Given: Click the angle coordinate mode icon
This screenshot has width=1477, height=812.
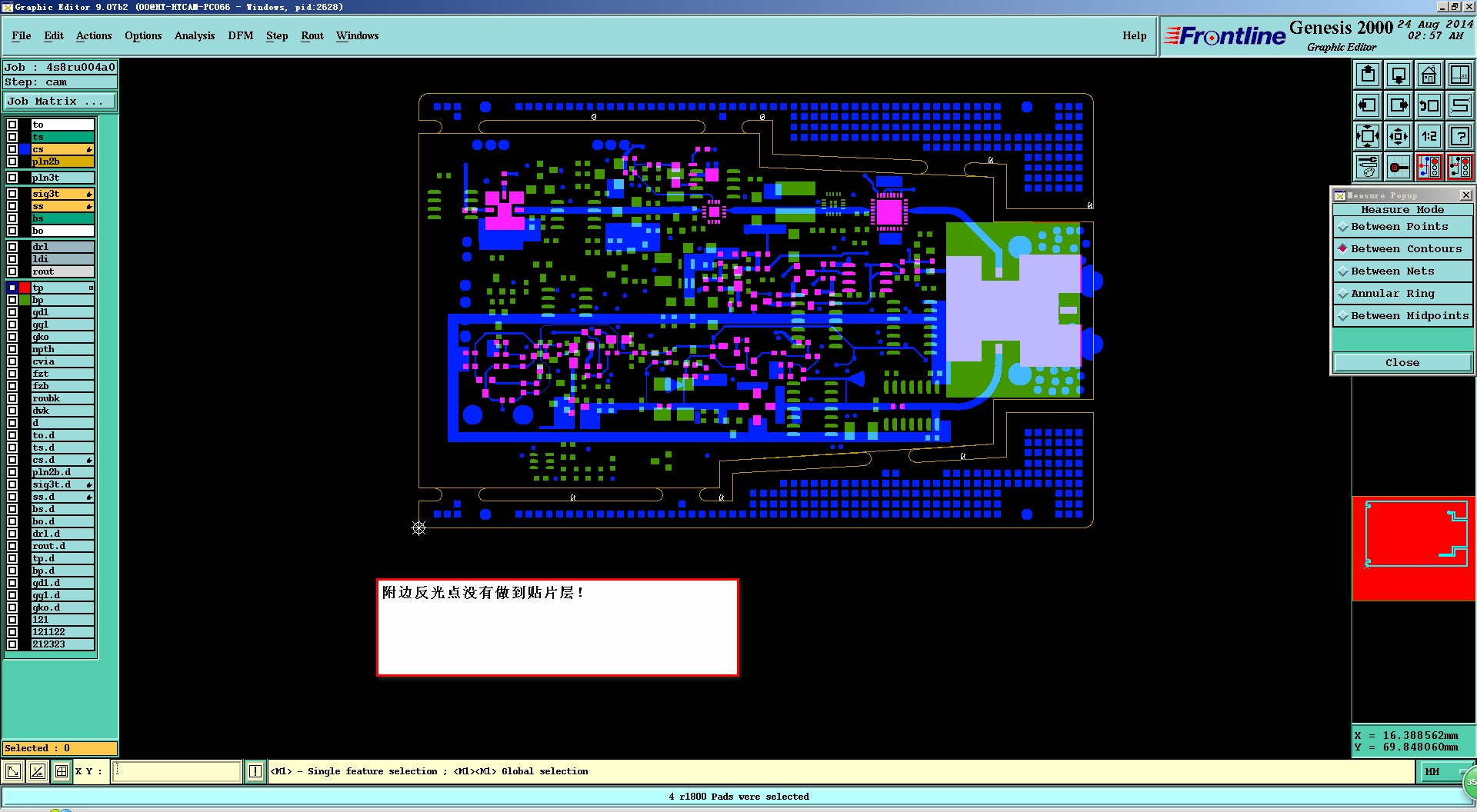Looking at the screenshot, I should (x=38, y=771).
